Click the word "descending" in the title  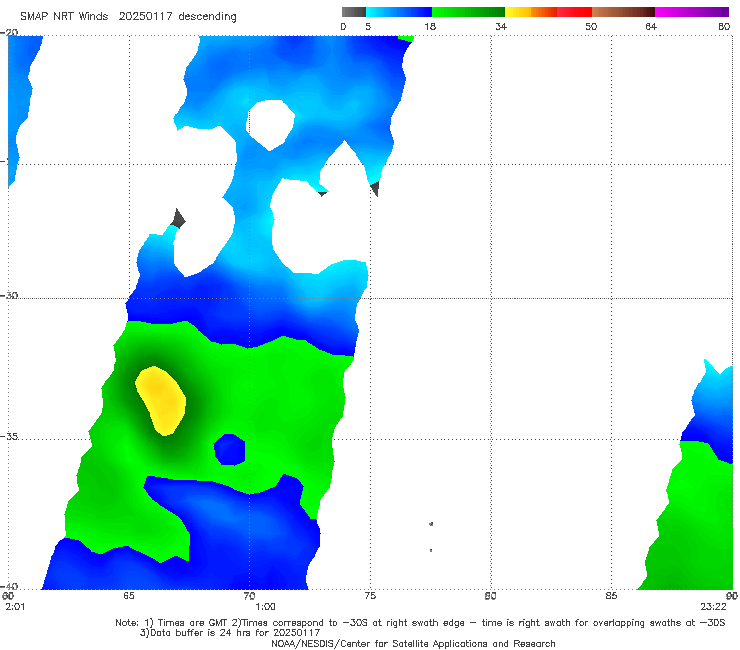coord(207,16)
